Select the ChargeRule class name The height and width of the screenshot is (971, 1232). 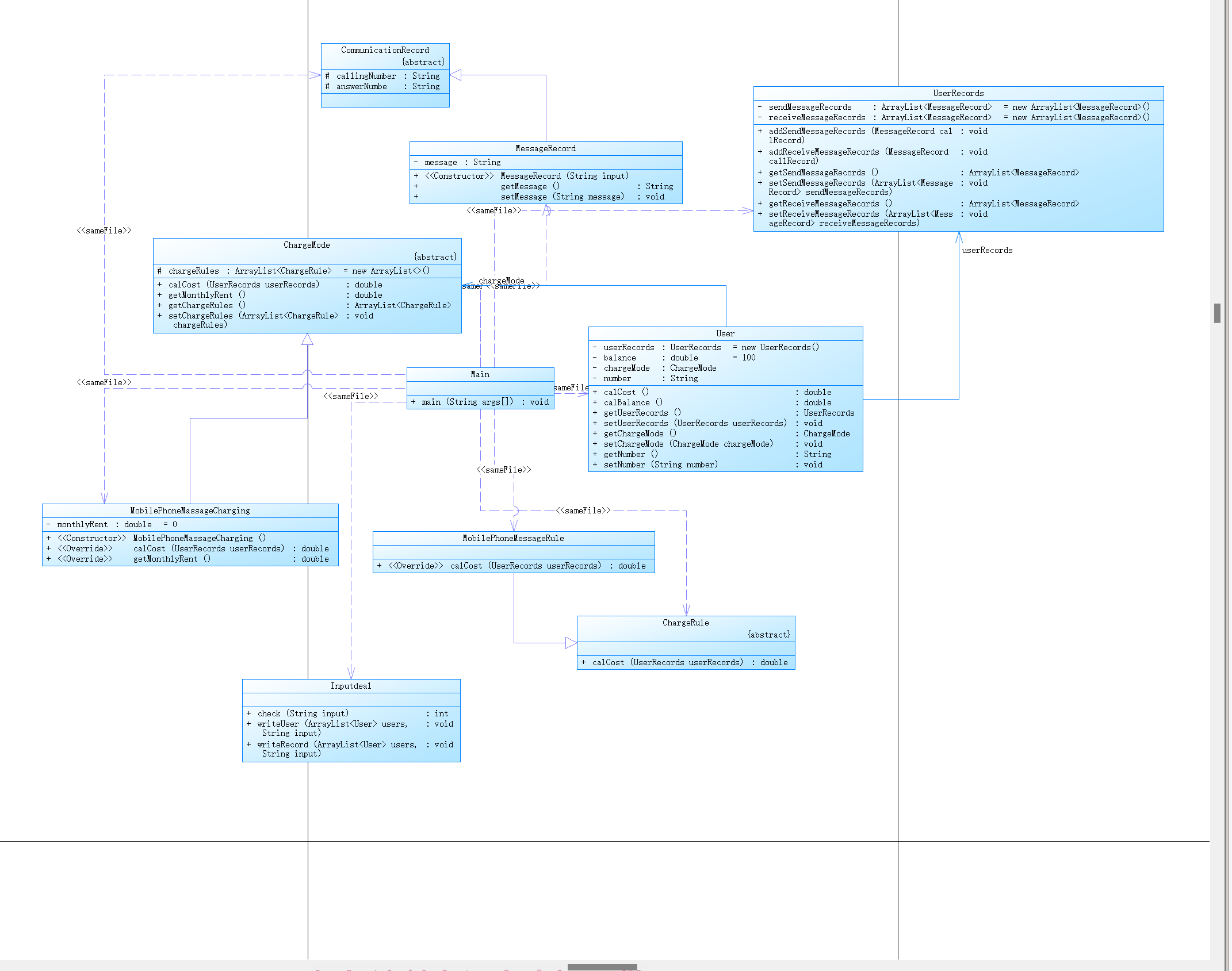(685, 623)
